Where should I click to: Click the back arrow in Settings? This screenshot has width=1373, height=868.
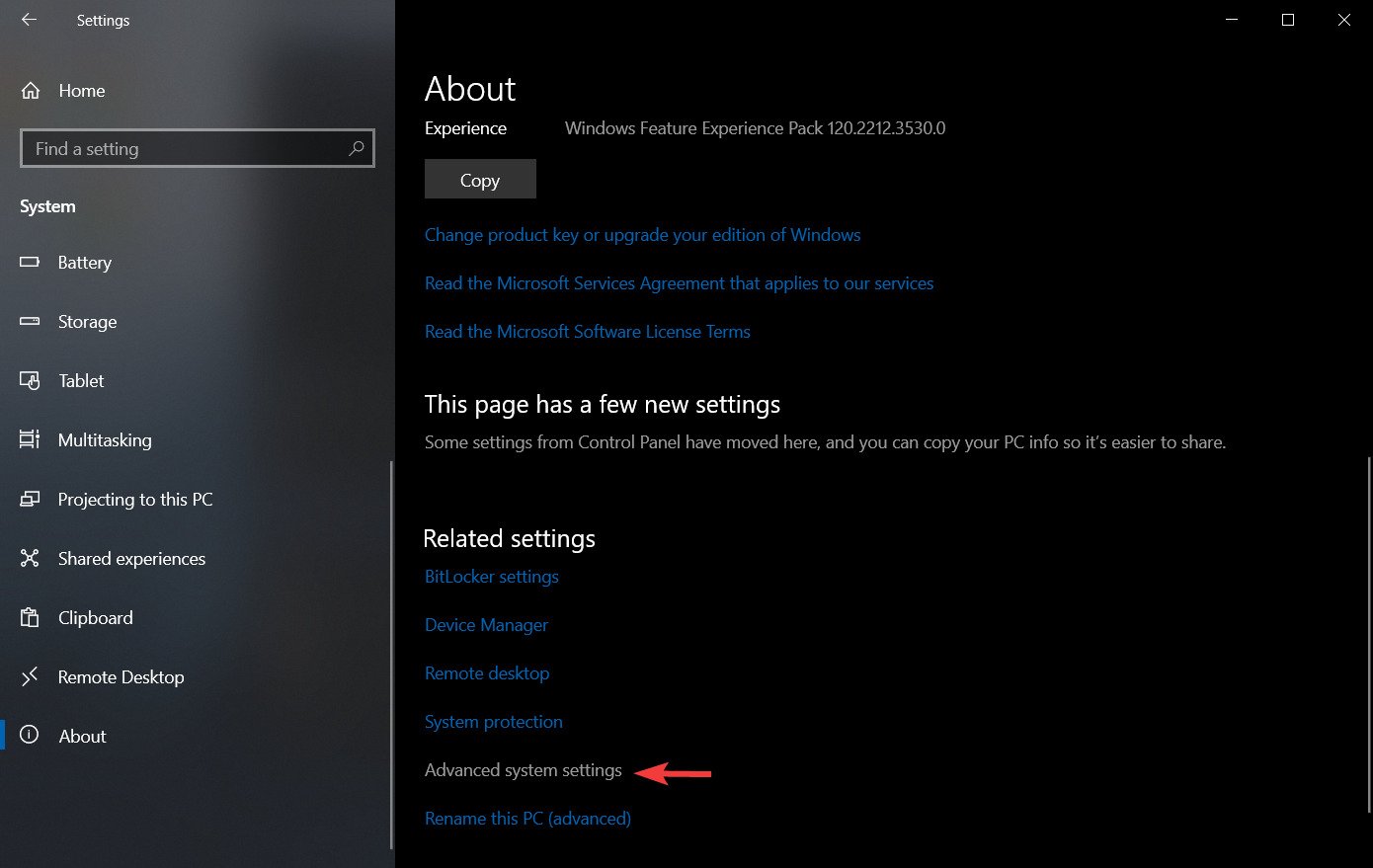click(29, 20)
